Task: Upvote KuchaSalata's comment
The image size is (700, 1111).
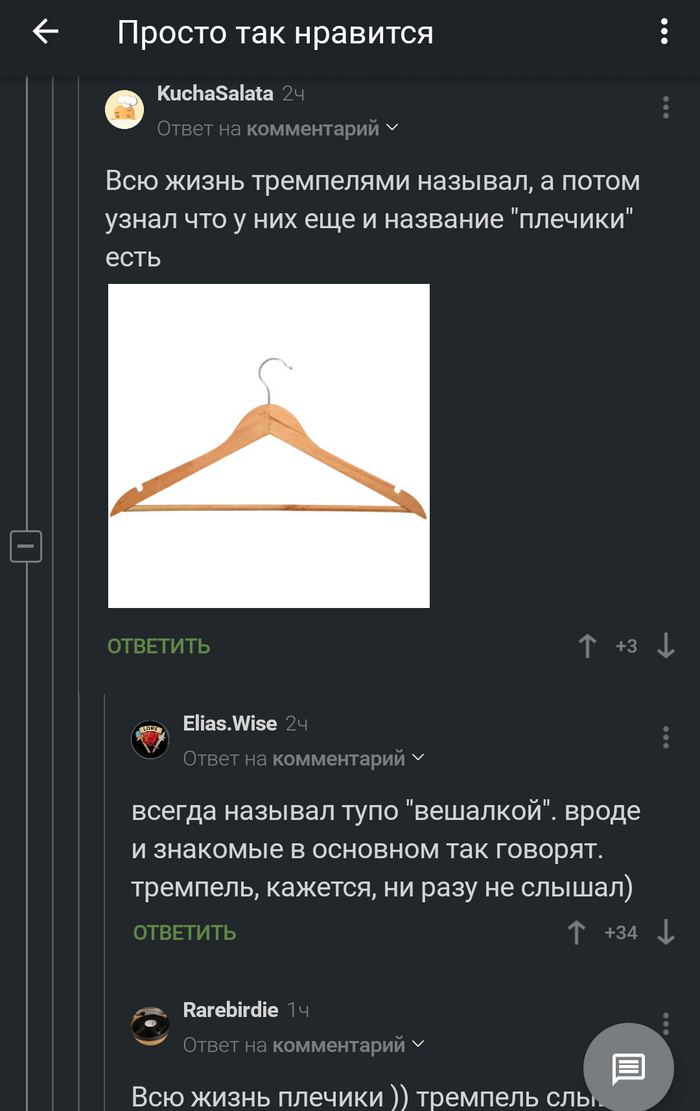Action: [x=587, y=645]
